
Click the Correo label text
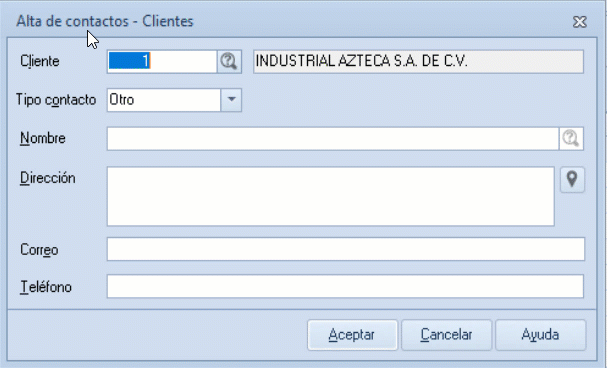pyautogui.click(x=39, y=250)
